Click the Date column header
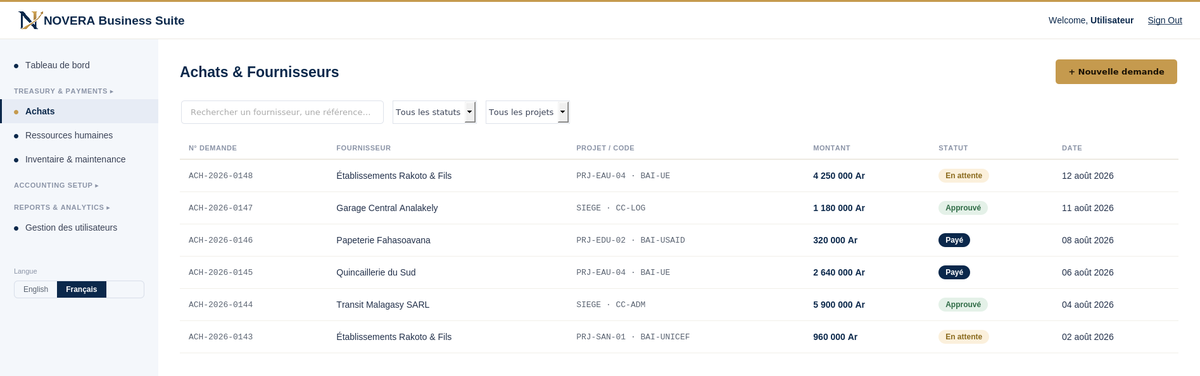 [1072, 148]
